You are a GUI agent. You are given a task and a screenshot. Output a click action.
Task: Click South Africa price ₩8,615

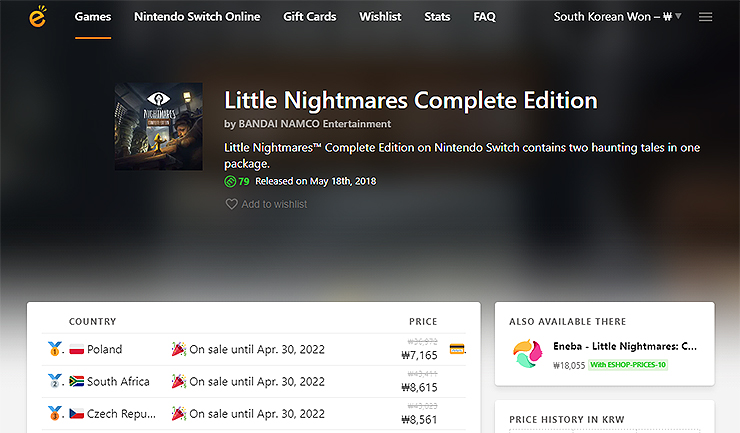point(419,387)
